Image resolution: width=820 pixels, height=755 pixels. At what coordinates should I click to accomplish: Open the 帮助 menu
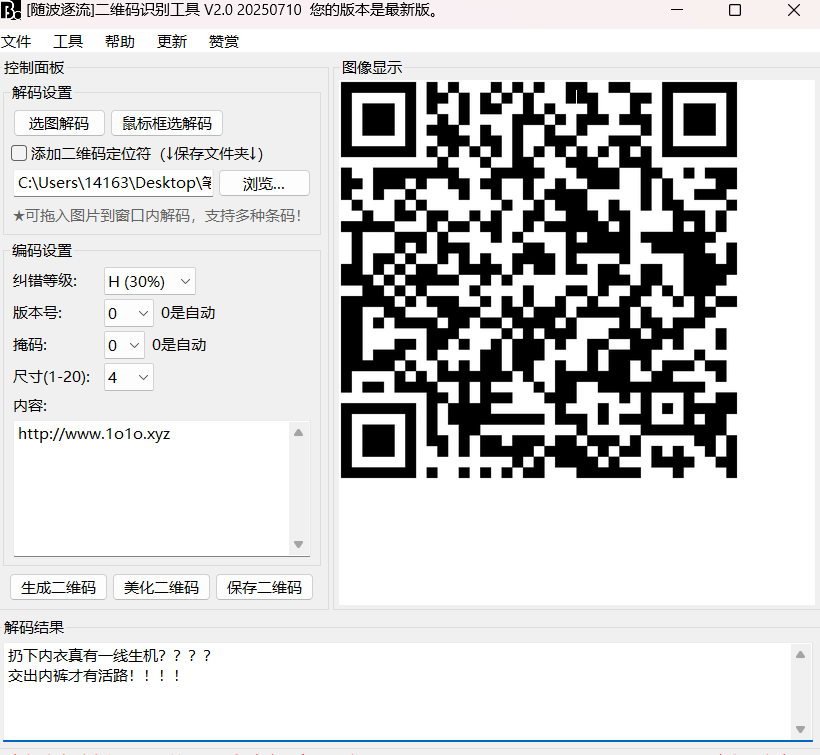pos(120,42)
